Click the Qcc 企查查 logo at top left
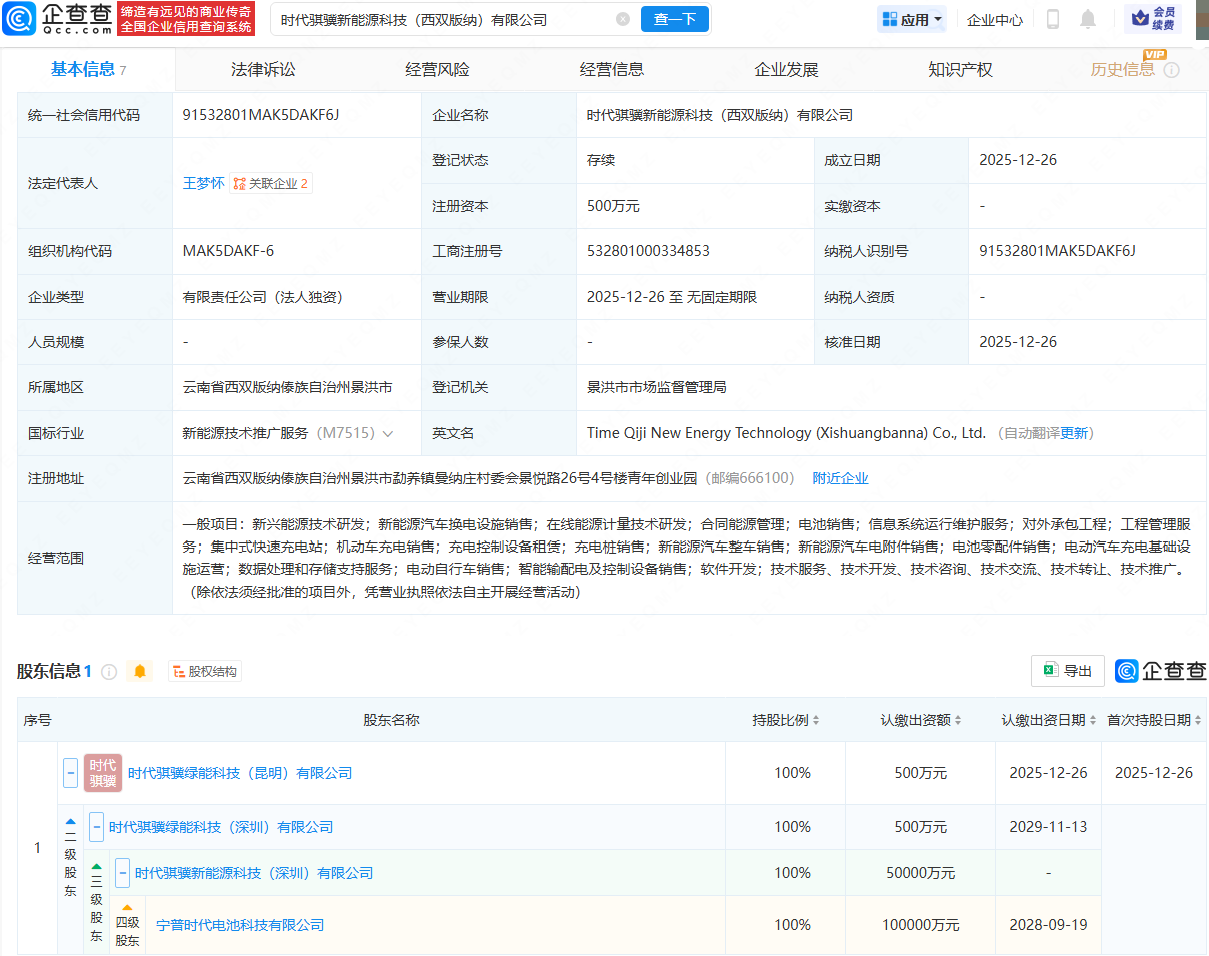Screen dimensions: 1209x956 tap(58, 18)
